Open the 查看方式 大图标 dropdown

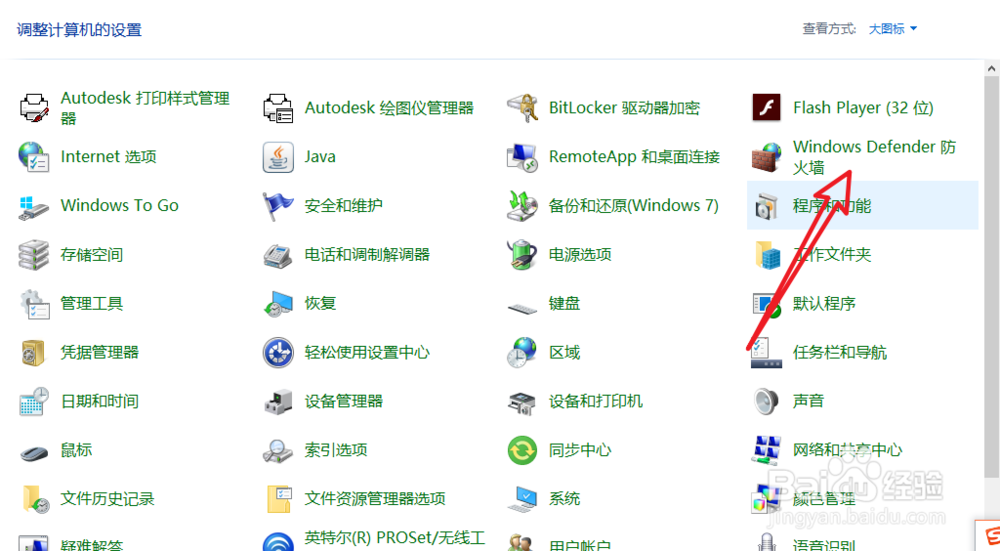pyautogui.click(x=892, y=29)
